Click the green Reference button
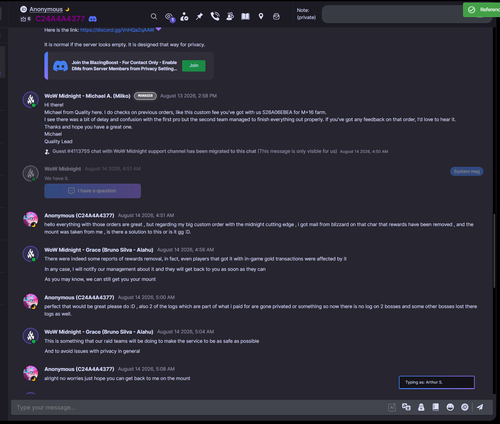500x424 pixels. 481,10
